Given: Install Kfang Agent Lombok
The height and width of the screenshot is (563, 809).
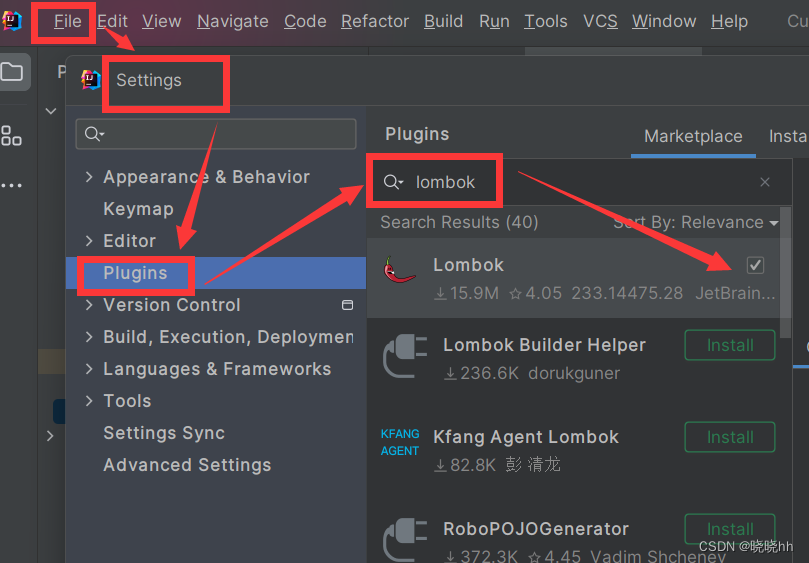Looking at the screenshot, I should pyautogui.click(x=730, y=437).
